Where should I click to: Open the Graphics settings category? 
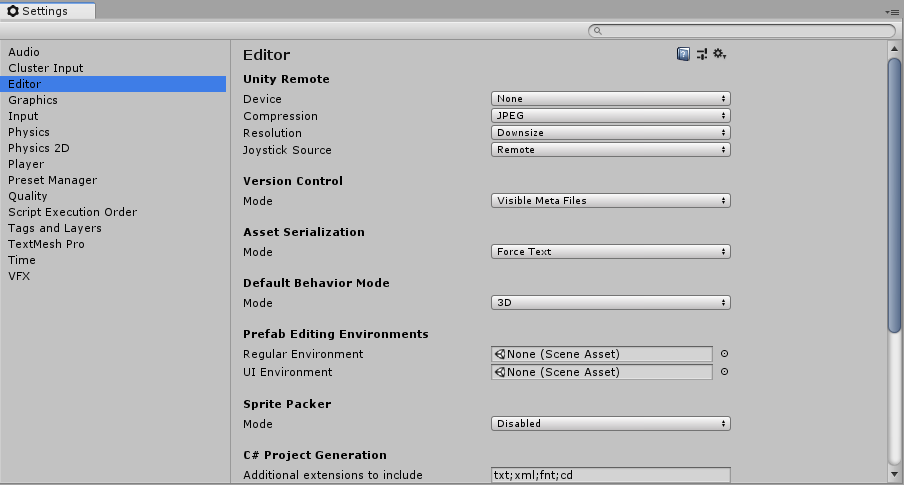[x=113, y=100]
